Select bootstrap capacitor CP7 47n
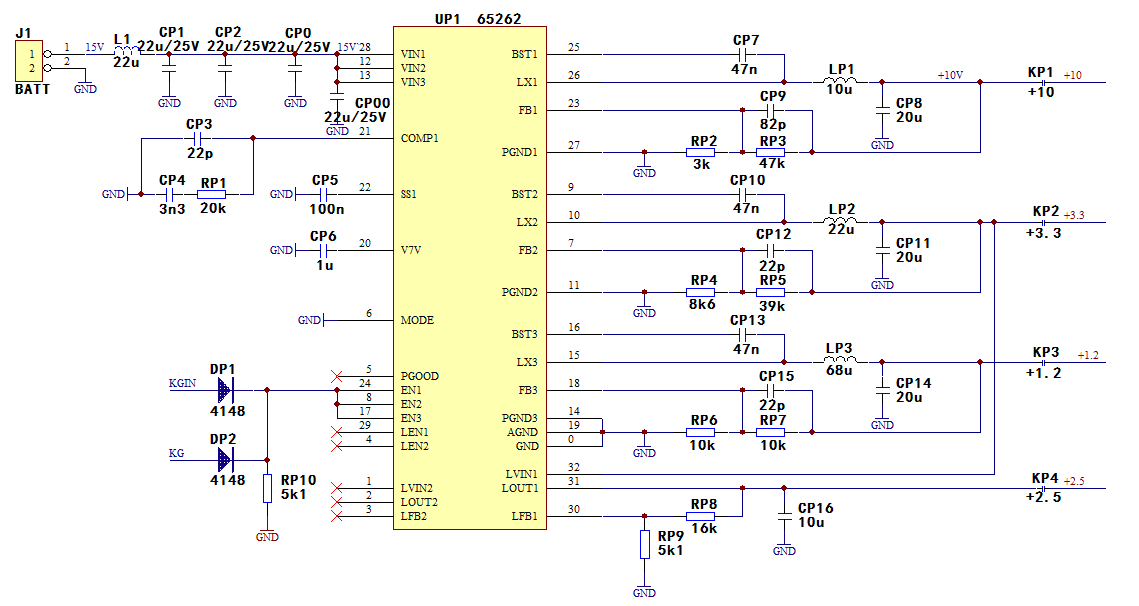The image size is (1139, 606). pos(742,54)
